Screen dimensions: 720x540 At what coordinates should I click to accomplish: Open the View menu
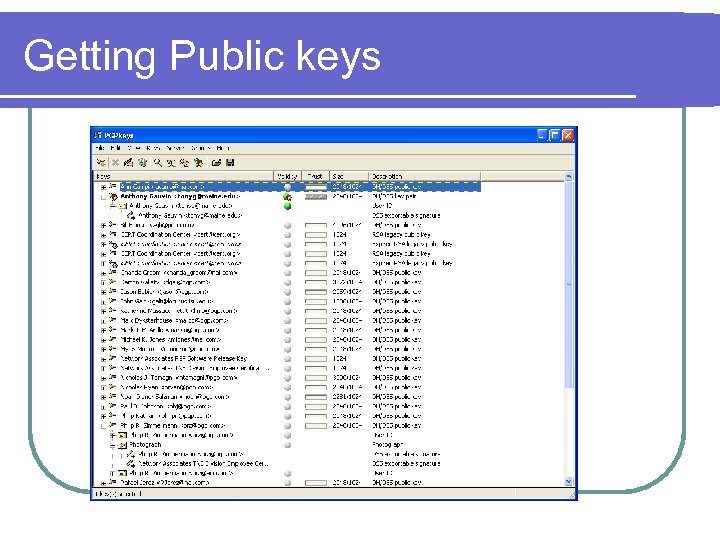[133, 148]
